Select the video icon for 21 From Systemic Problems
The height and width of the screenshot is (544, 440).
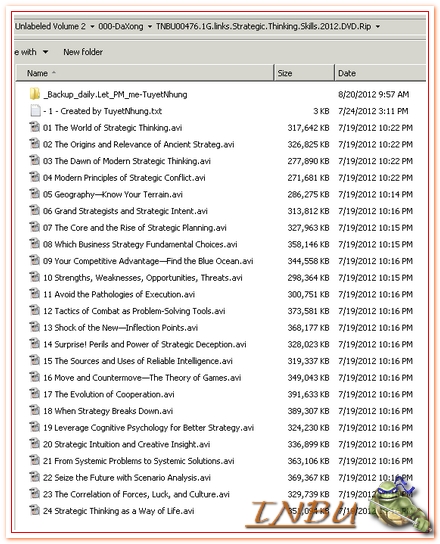pyautogui.click(x=35, y=460)
